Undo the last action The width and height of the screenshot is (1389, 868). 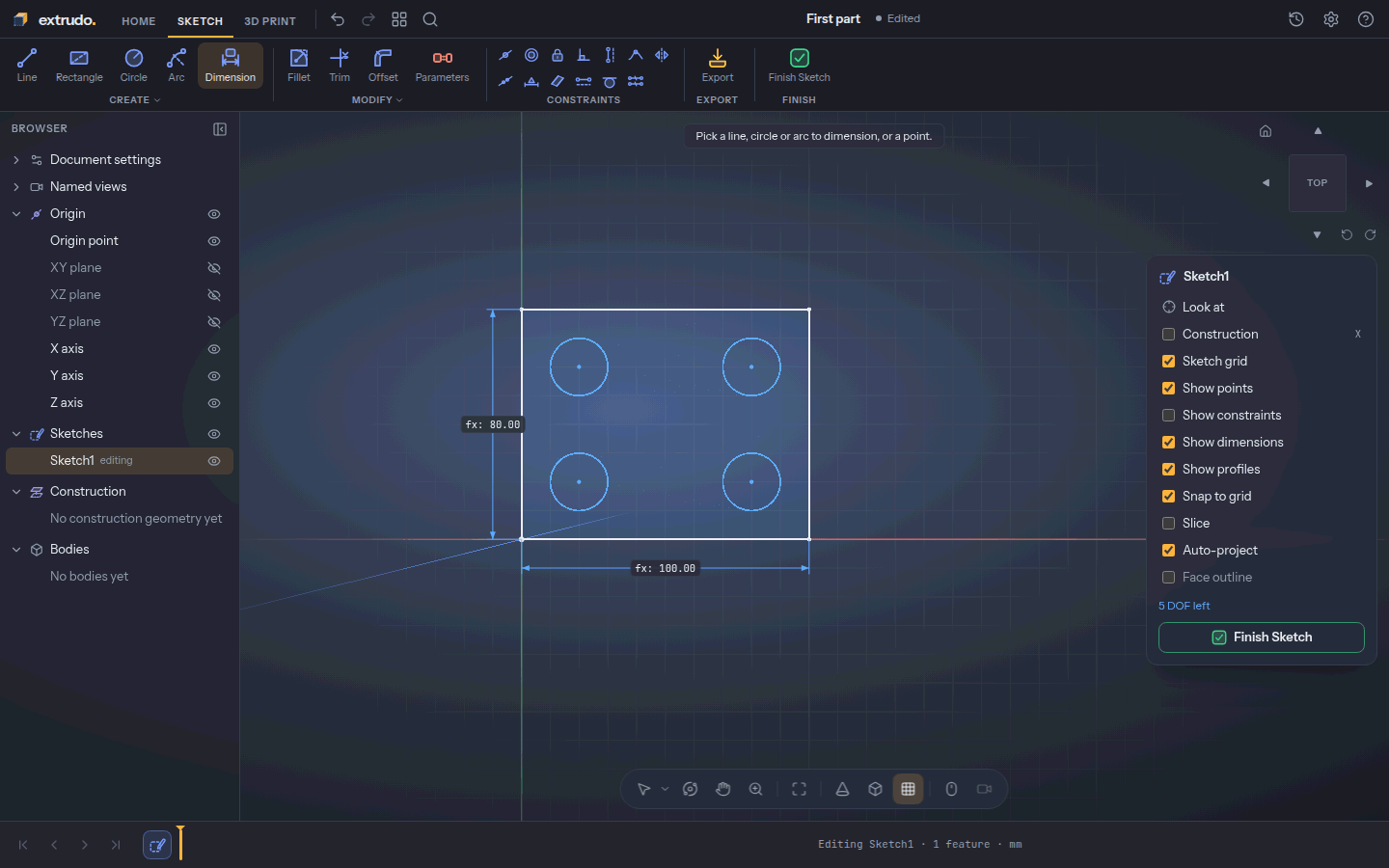[x=338, y=19]
